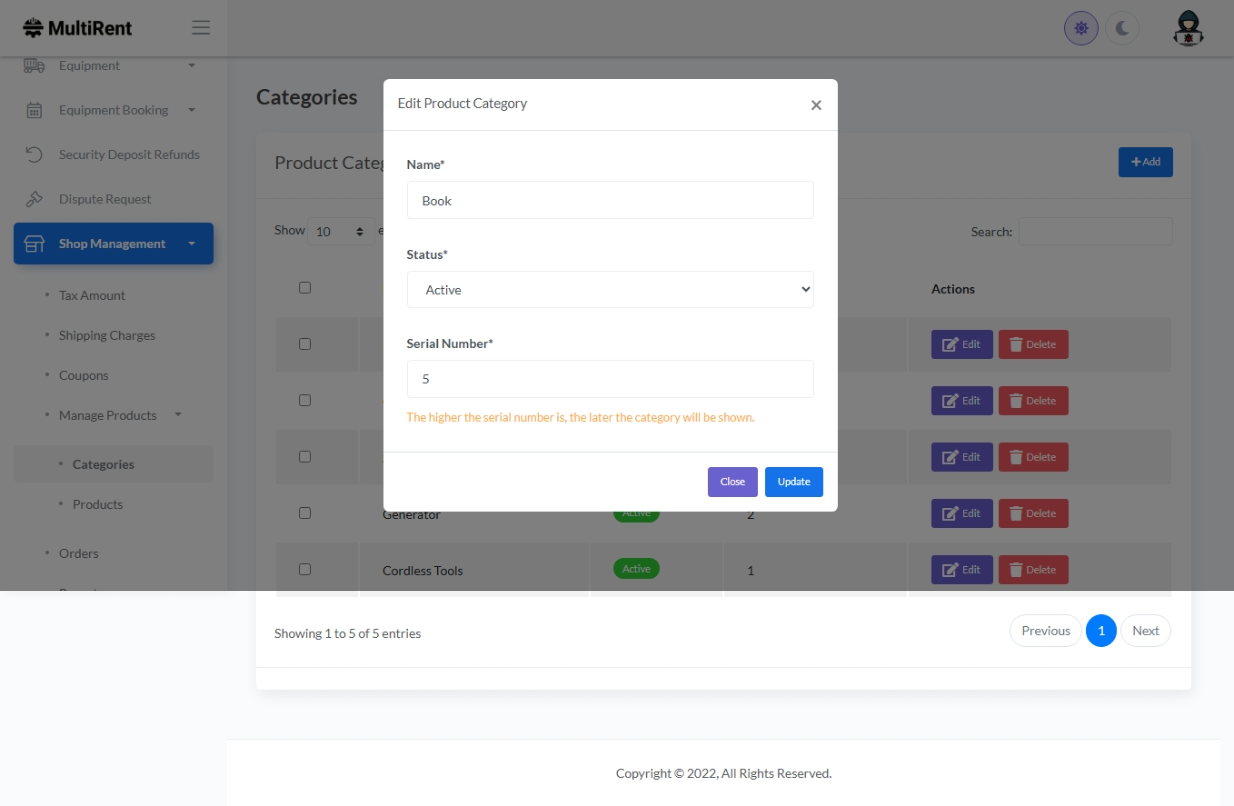
Task: Click the Close button in the dialog
Action: (732, 482)
